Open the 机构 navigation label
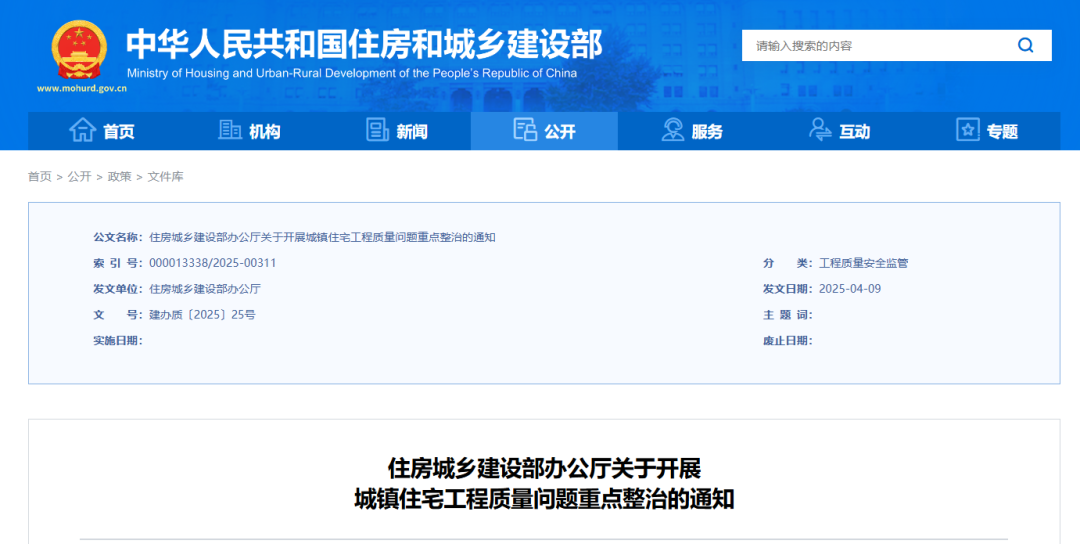Image resolution: width=1080 pixels, height=544 pixels. pyautogui.click(x=265, y=132)
